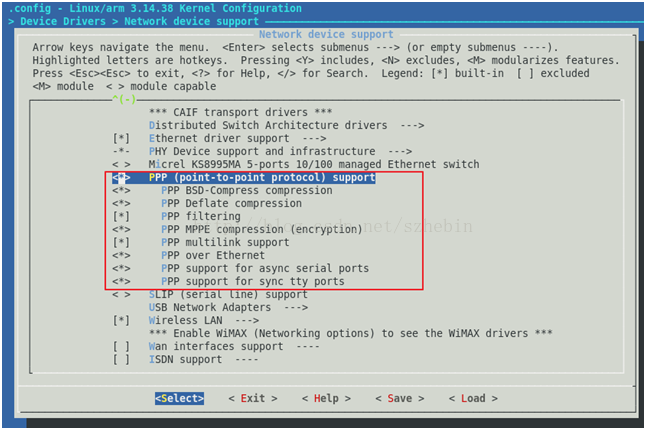Image resolution: width=646 pixels, height=430 pixels.
Task: Select PPP over Ethernet entry text
Action: [213, 255]
